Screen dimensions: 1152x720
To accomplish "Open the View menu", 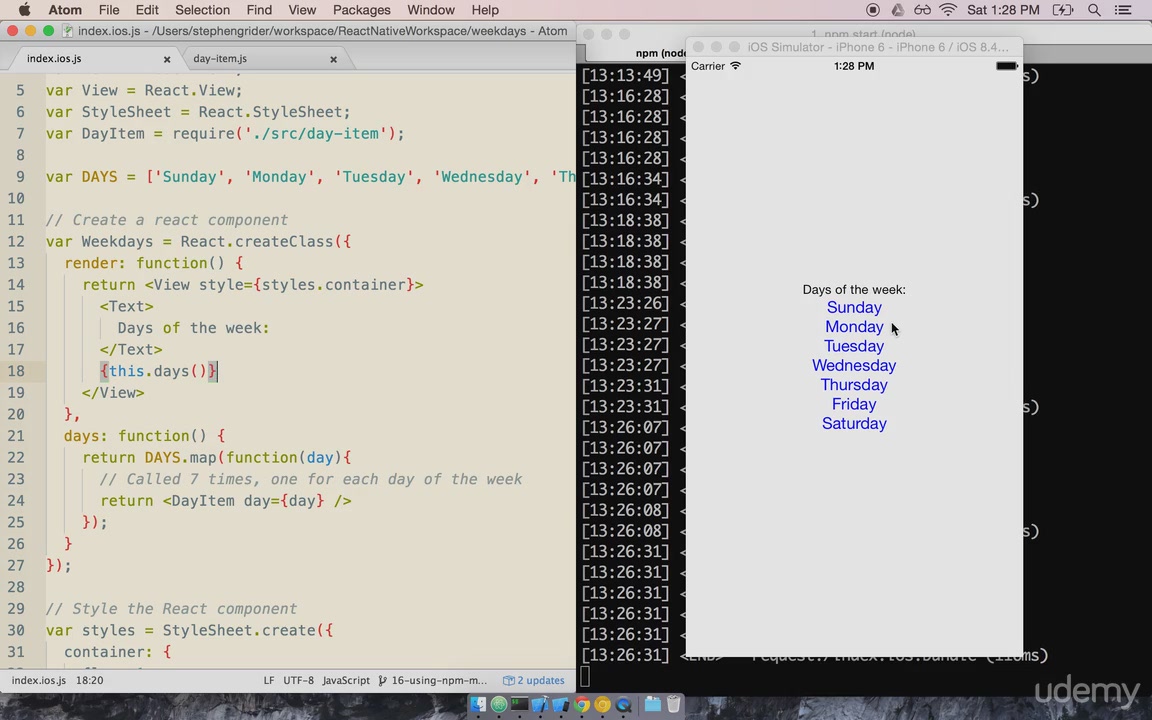I will pos(302,10).
